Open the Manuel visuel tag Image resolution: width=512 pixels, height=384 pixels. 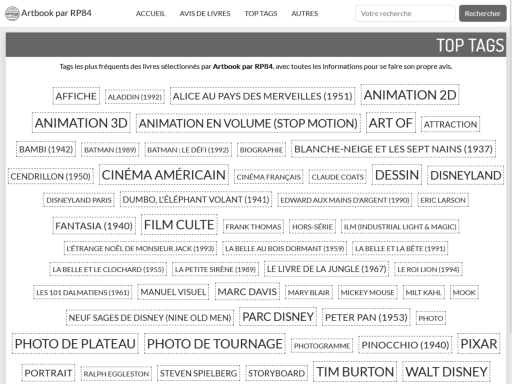pos(173,292)
